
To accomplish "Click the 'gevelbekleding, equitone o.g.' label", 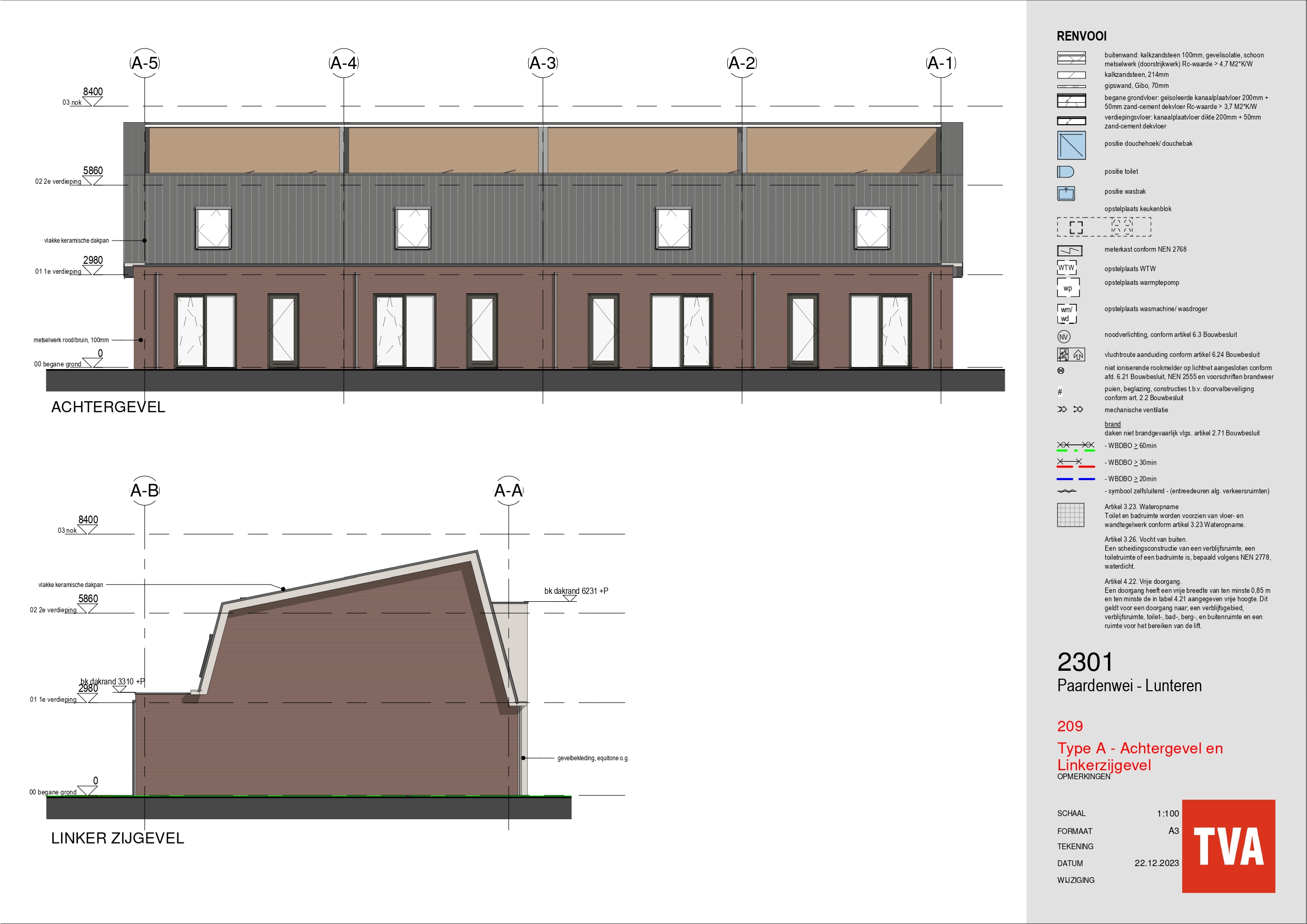I will click(593, 758).
